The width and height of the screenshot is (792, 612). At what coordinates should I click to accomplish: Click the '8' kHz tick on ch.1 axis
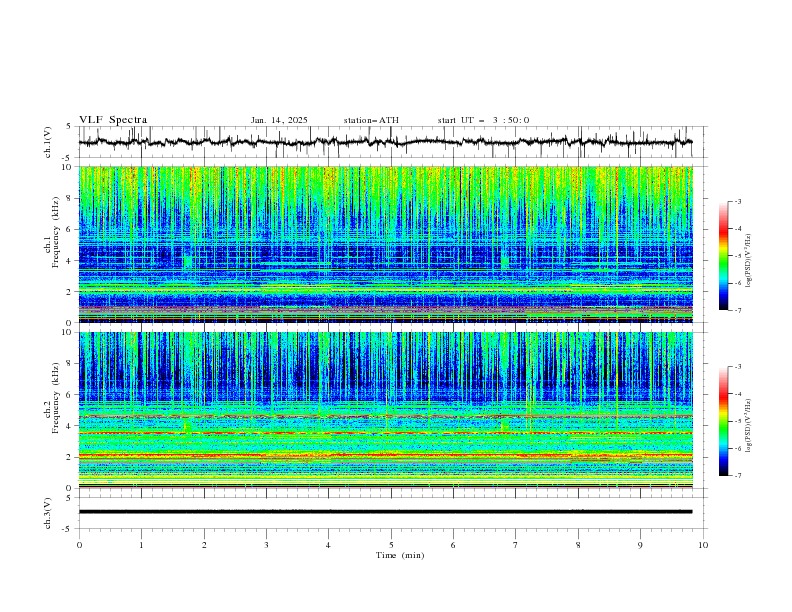pos(70,198)
